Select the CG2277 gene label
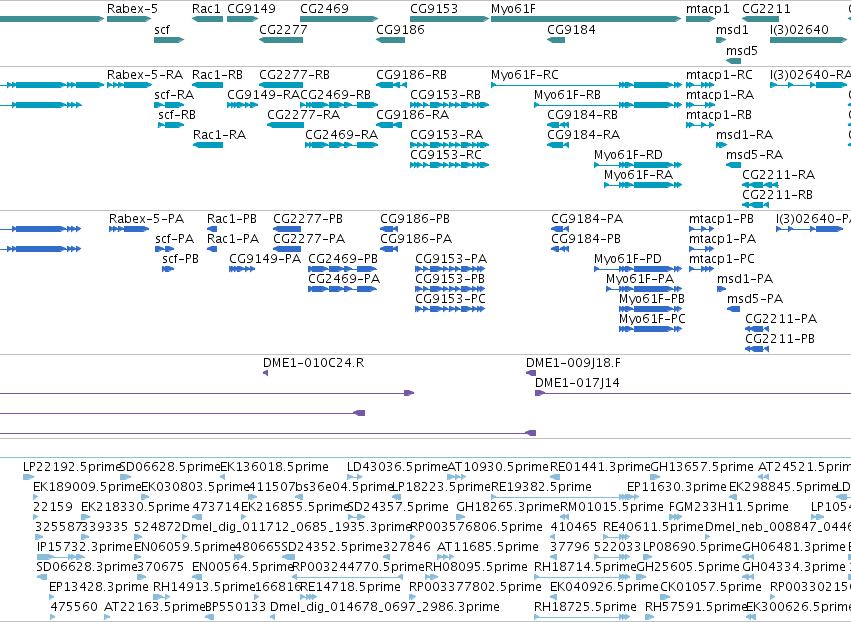 pos(283,29)
